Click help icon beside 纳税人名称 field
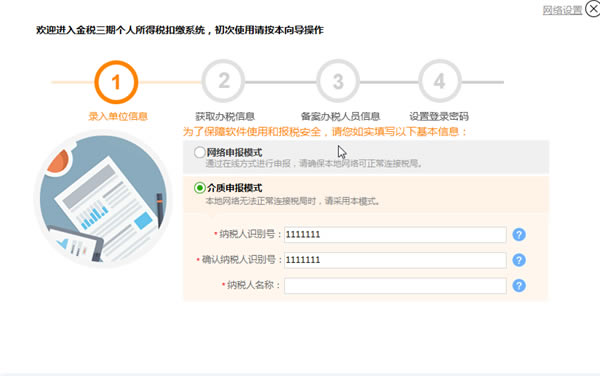Screen dimensions: 600x376 (x=519, y=285)
